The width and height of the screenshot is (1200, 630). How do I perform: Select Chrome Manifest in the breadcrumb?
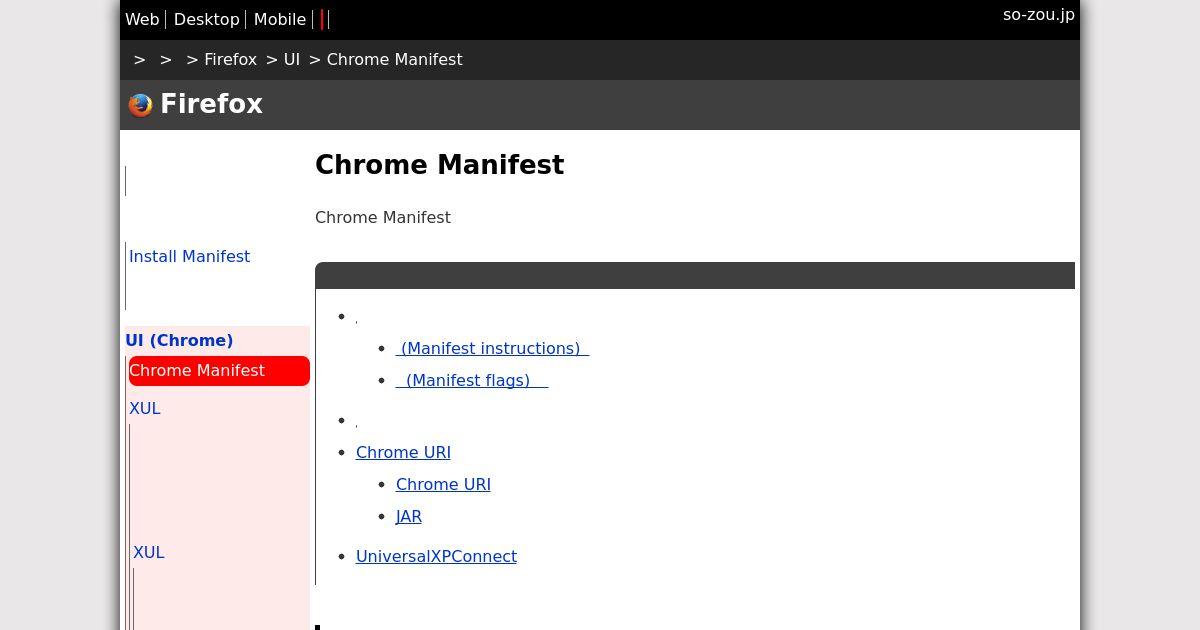(x=394, y=59)
